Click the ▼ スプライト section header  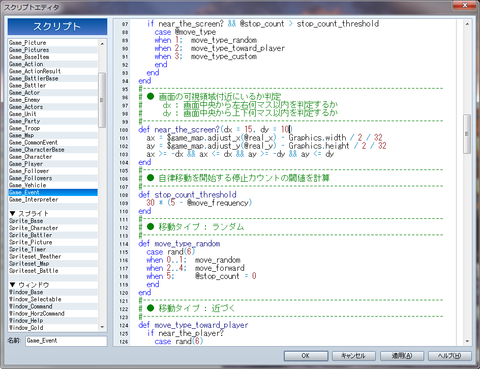click(53, 214)
